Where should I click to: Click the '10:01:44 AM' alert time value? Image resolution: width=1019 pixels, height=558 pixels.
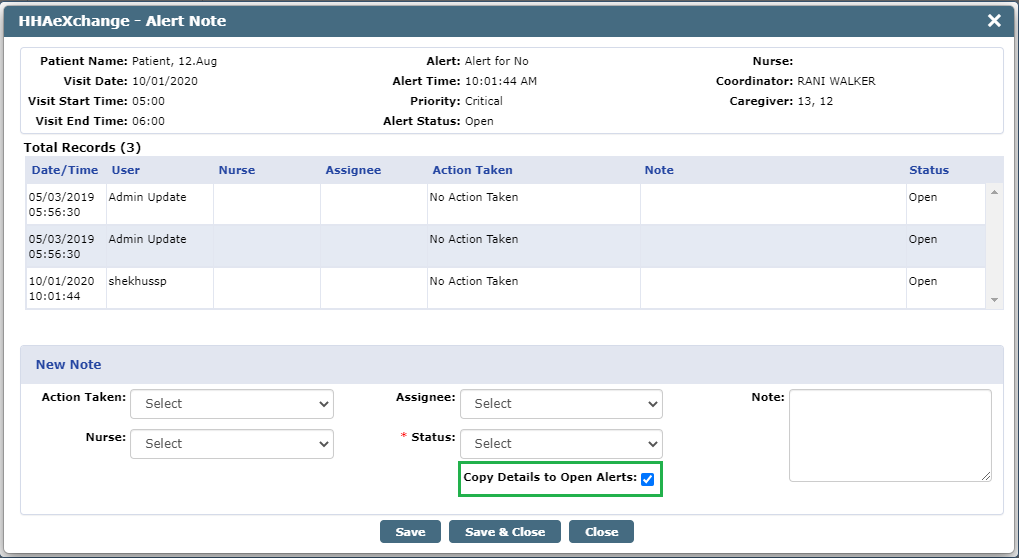click(x=500, y=81)
